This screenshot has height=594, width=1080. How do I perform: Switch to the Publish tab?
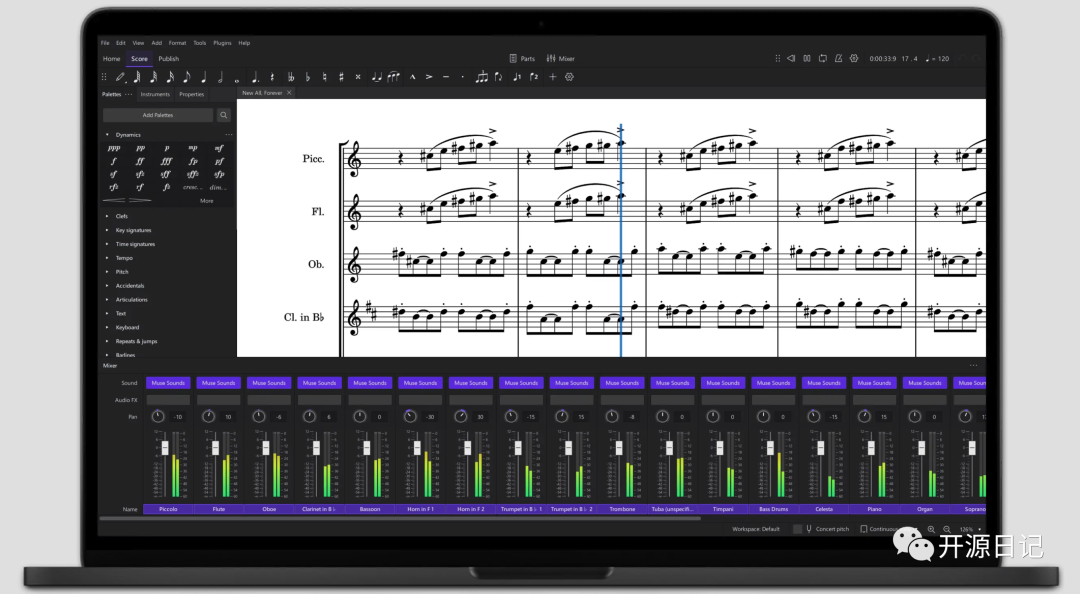pos(169,59)
